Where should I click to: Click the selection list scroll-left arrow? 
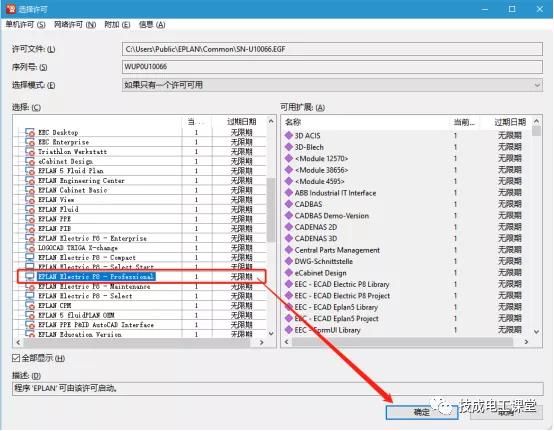18,342
